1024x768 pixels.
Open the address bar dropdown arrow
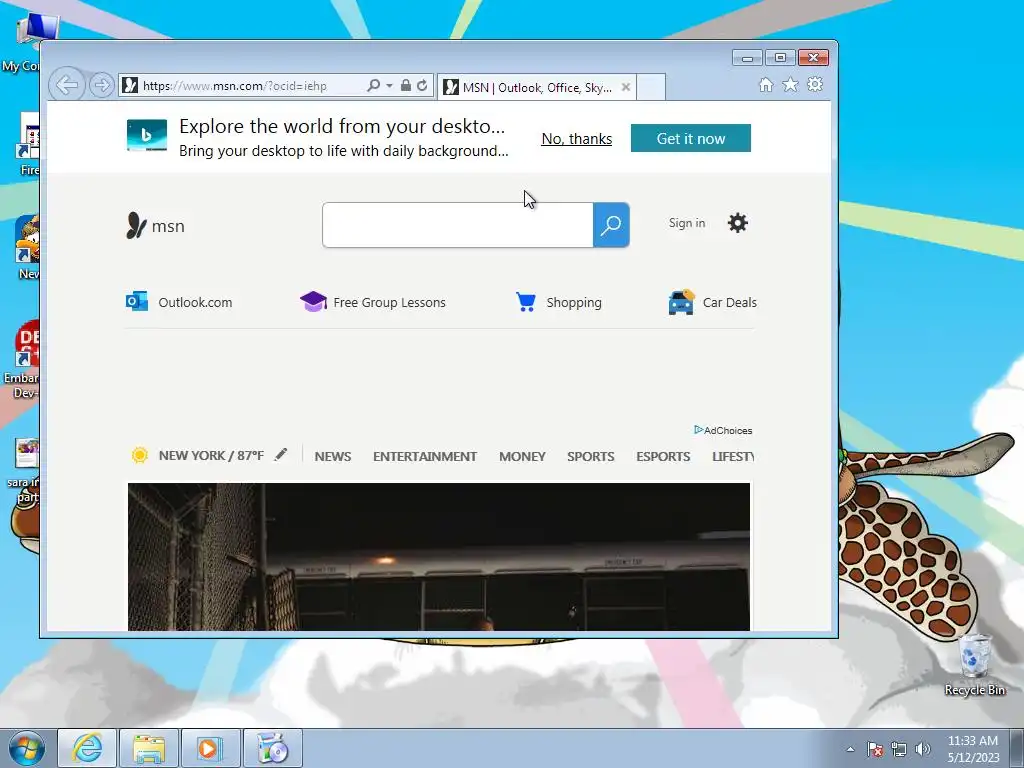pos(389,86)
